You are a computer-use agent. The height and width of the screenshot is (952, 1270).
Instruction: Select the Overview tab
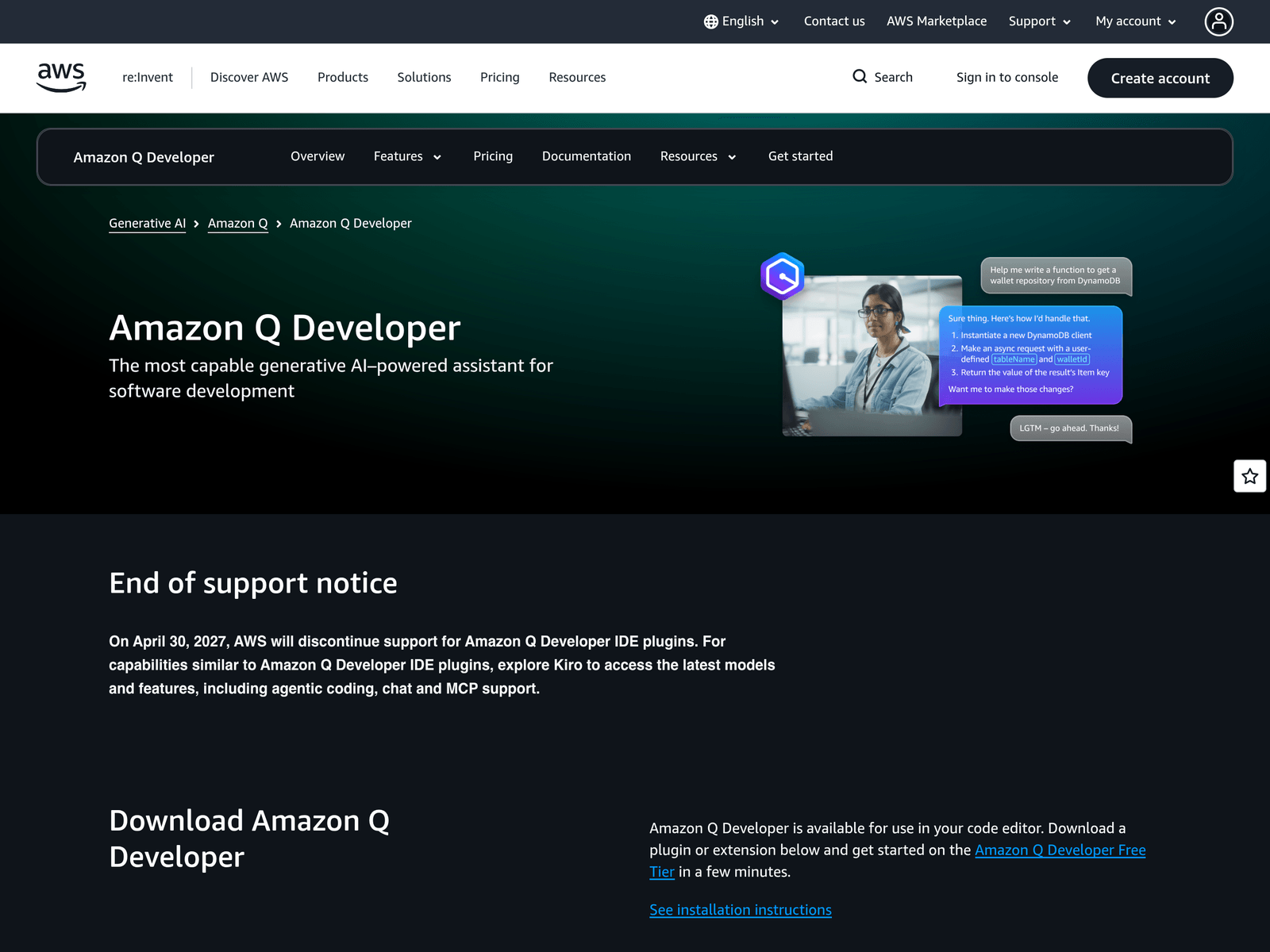pos(317,156)
